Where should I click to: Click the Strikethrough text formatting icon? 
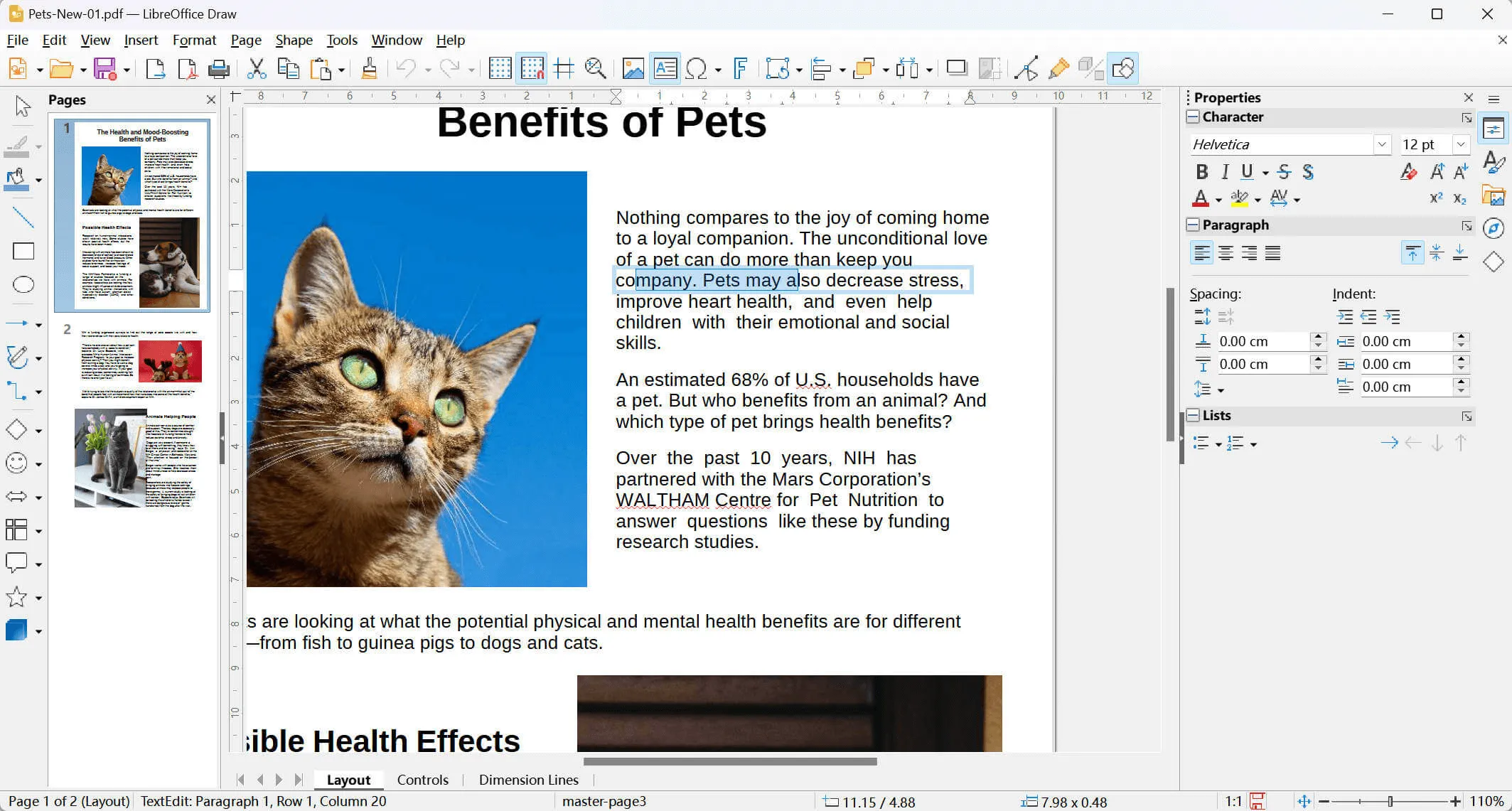1287,171
